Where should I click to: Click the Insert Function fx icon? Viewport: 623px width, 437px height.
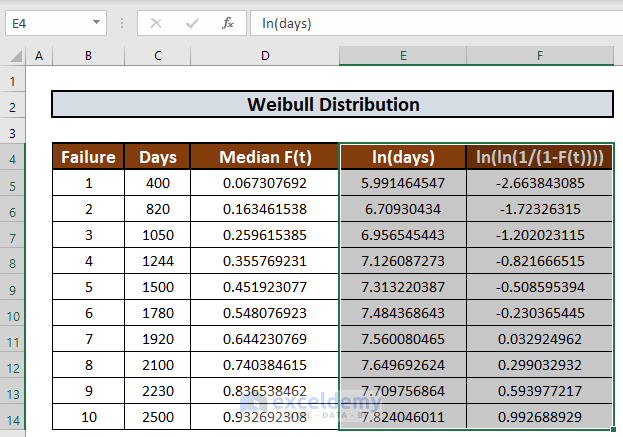tap(228, 22)
